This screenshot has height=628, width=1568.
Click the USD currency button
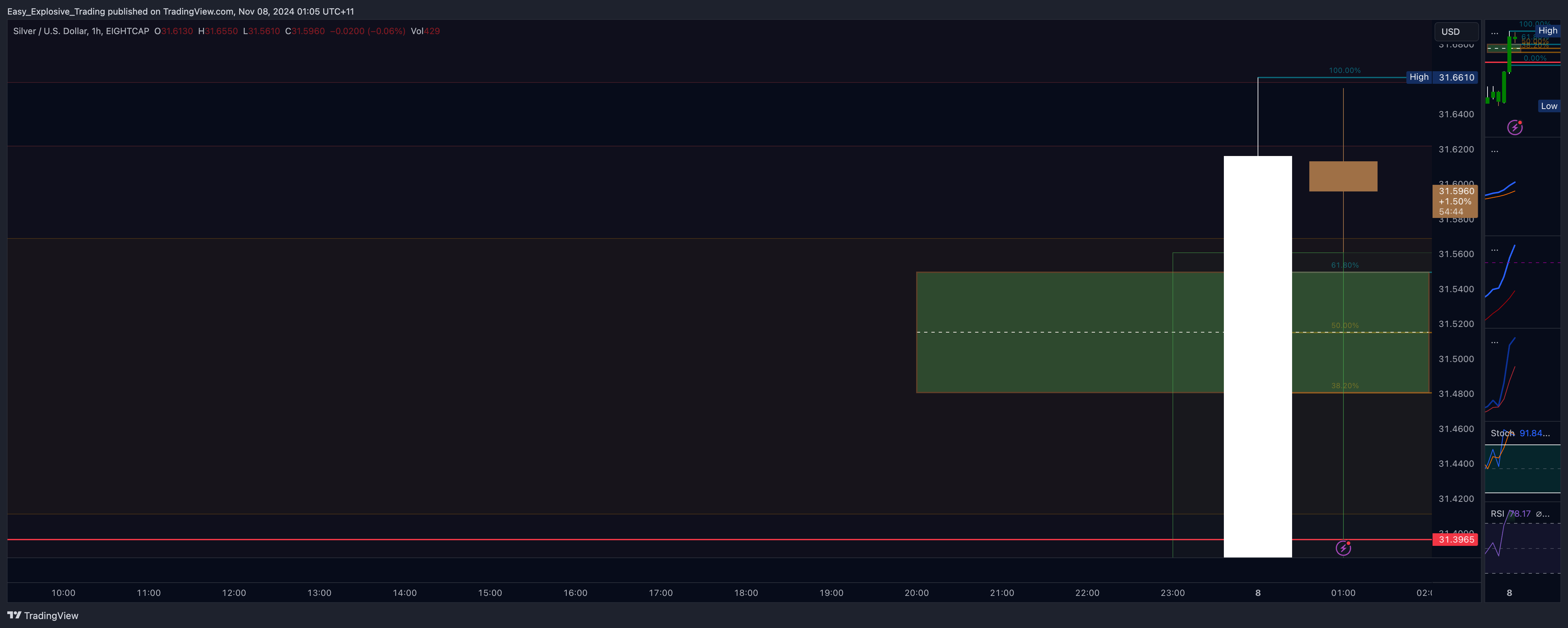[1456, 32]
